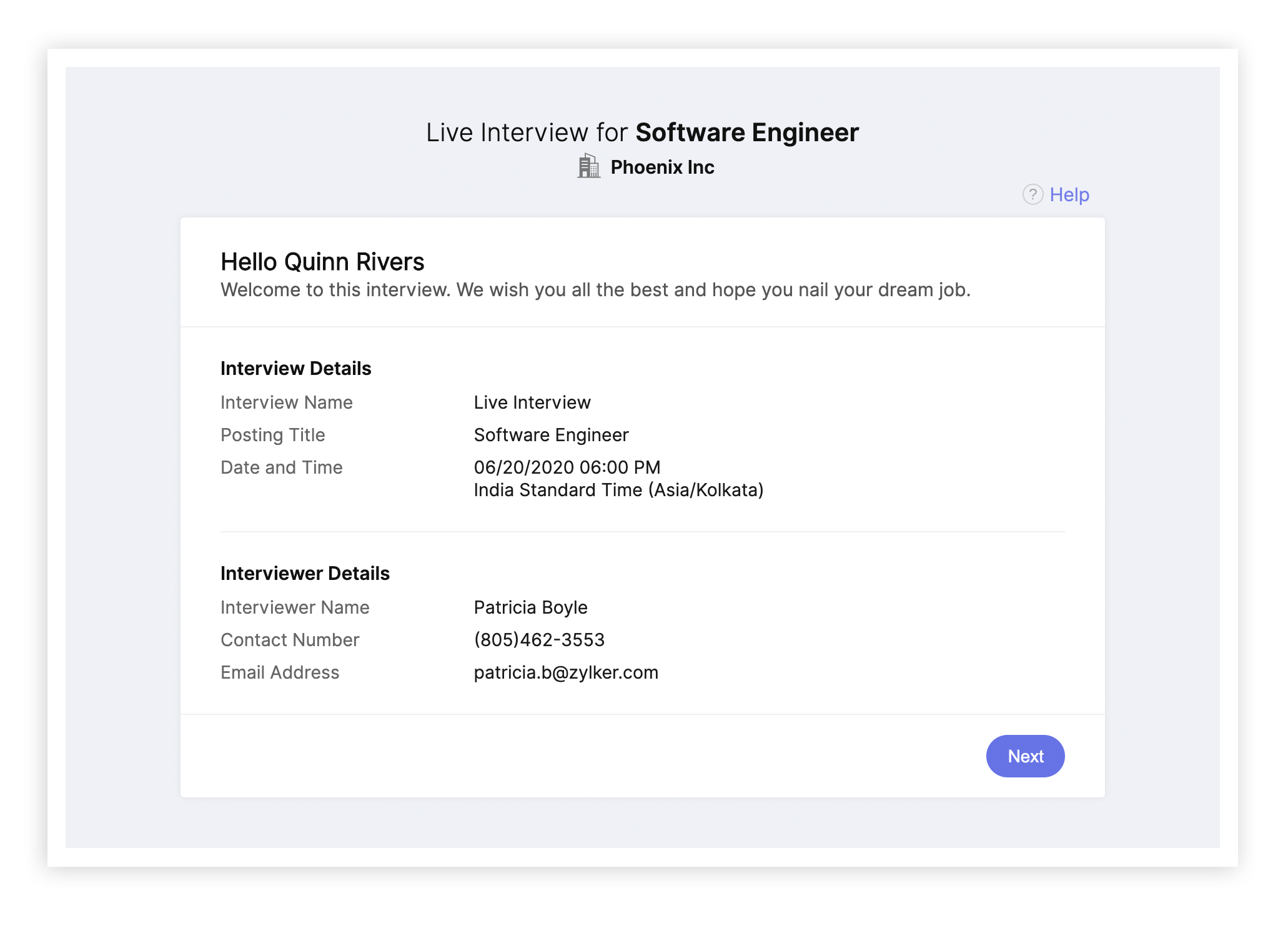Click the company building icon
Image resolution: width=1288 pixels, height=928 pixels.
pyautogui.click(x=588, y=167)
